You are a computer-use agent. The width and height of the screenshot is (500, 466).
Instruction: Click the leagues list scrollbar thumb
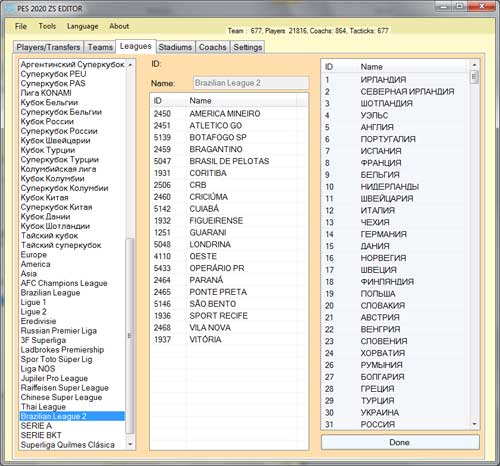tap(130, 336)
